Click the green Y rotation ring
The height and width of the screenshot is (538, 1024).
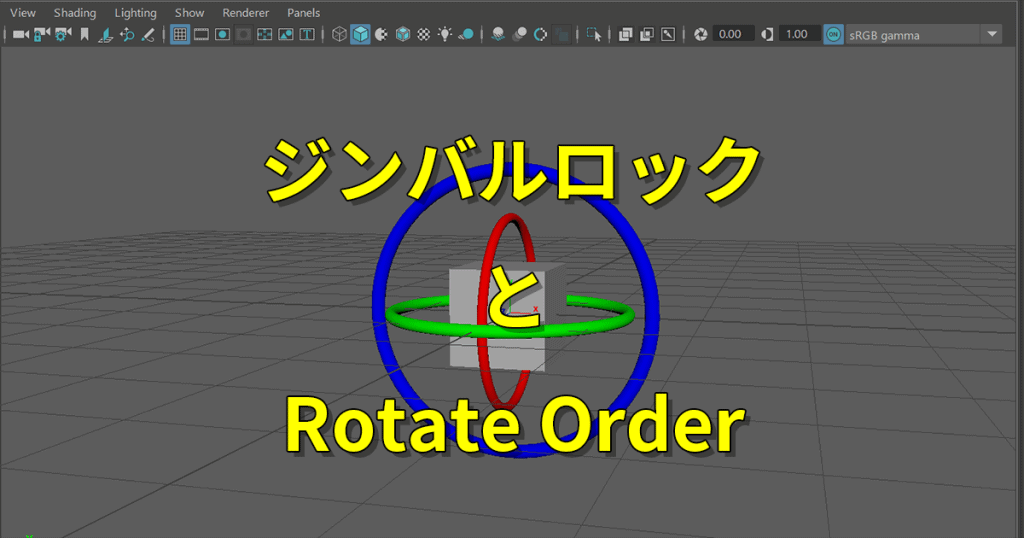tap(600, 320)
